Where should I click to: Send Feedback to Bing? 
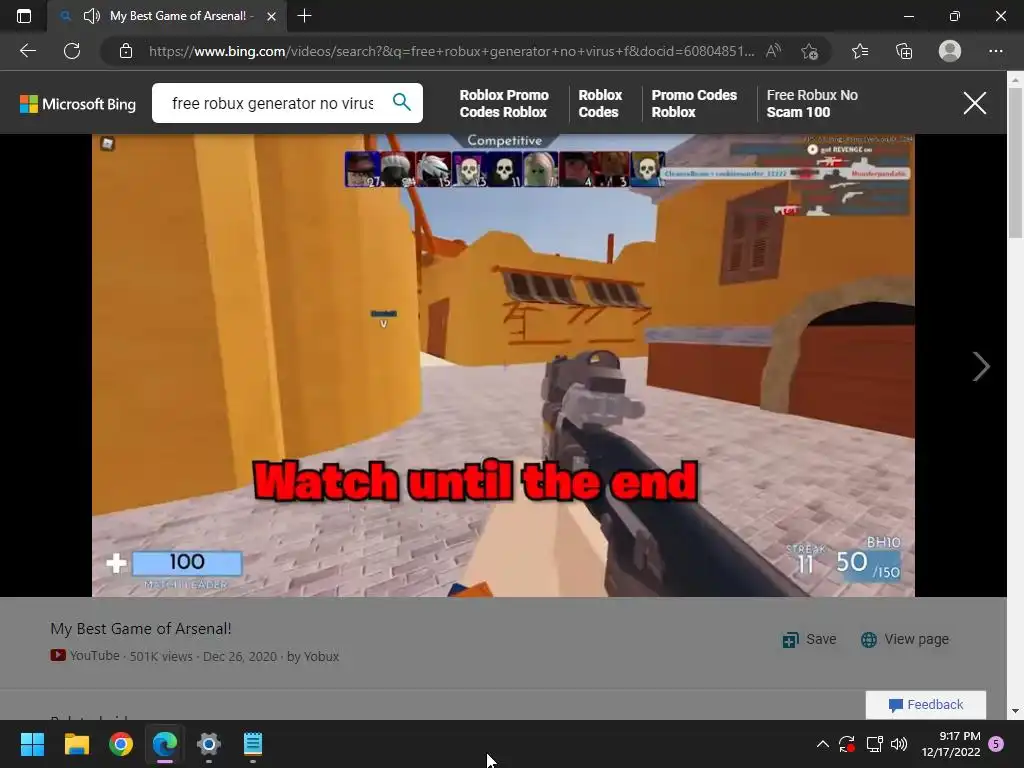pos(925,705)
